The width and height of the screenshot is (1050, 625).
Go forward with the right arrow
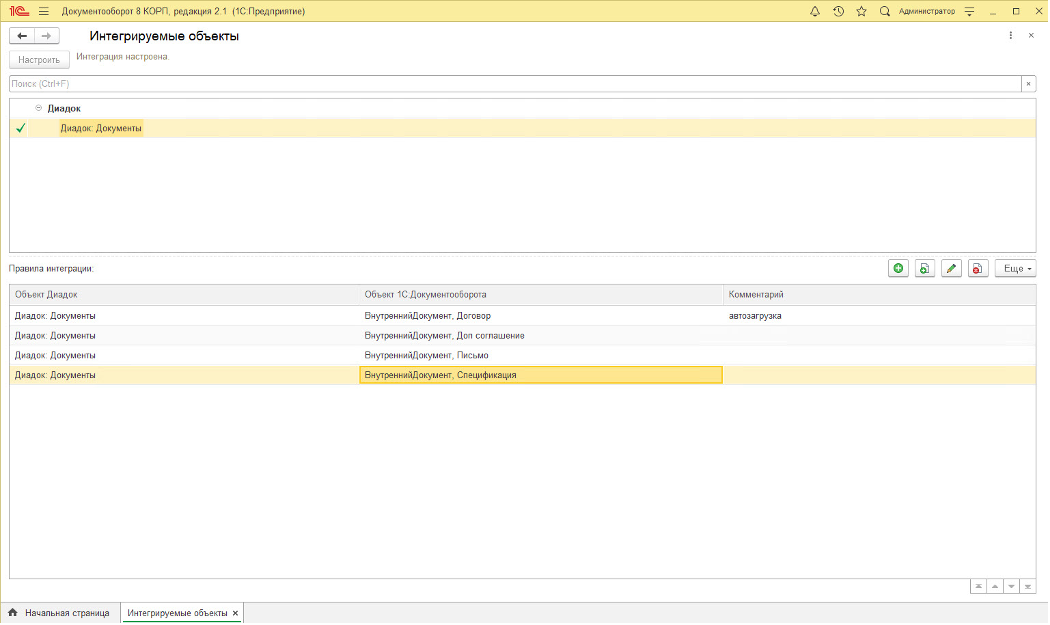tap(46, 36)
